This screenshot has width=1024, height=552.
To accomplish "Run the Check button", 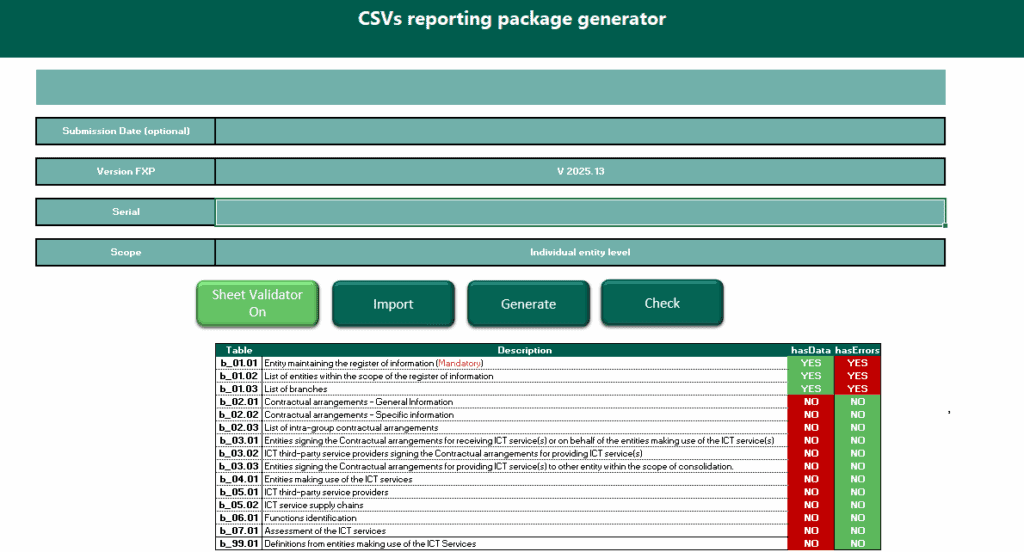I will (661, 303).
